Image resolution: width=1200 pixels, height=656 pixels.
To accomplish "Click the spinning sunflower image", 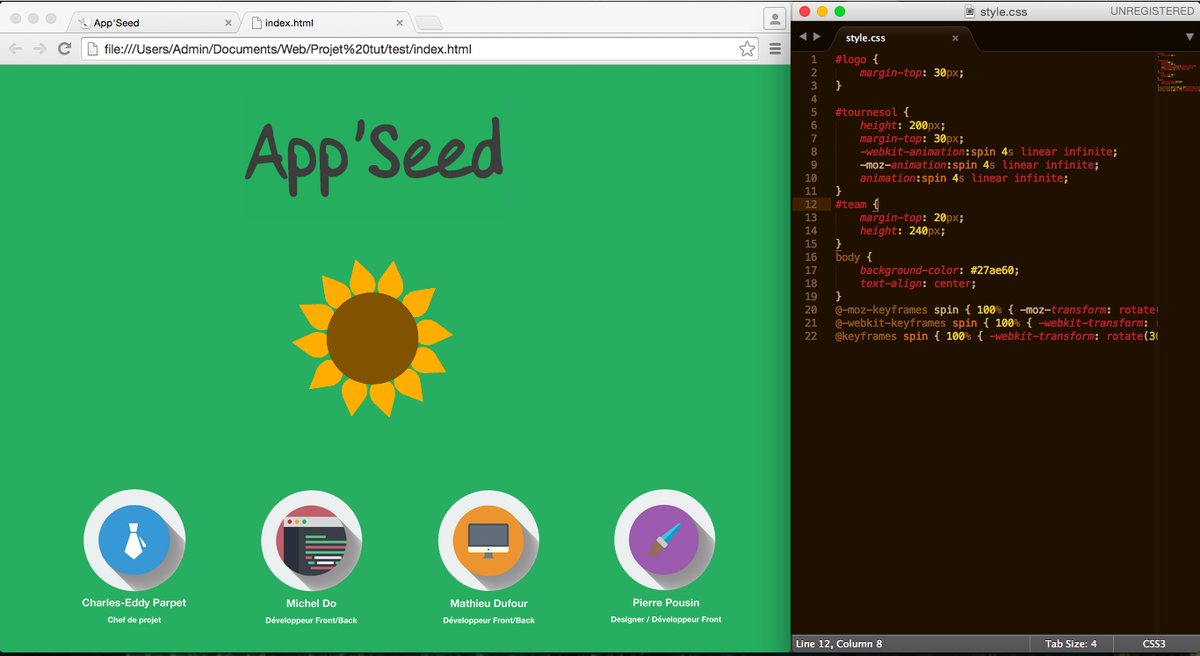I will [373, 338].
